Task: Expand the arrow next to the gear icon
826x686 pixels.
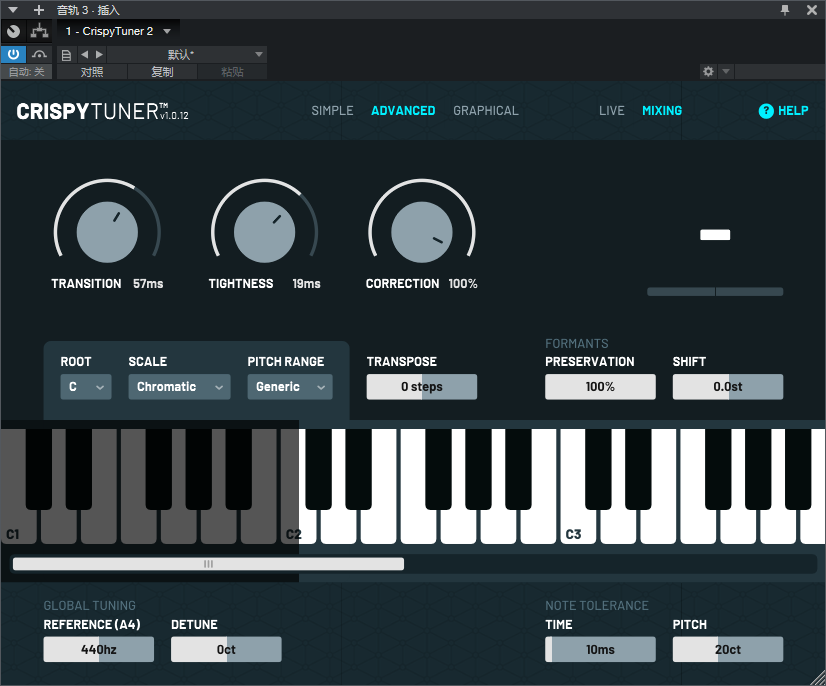Action: tap(726, 71)
